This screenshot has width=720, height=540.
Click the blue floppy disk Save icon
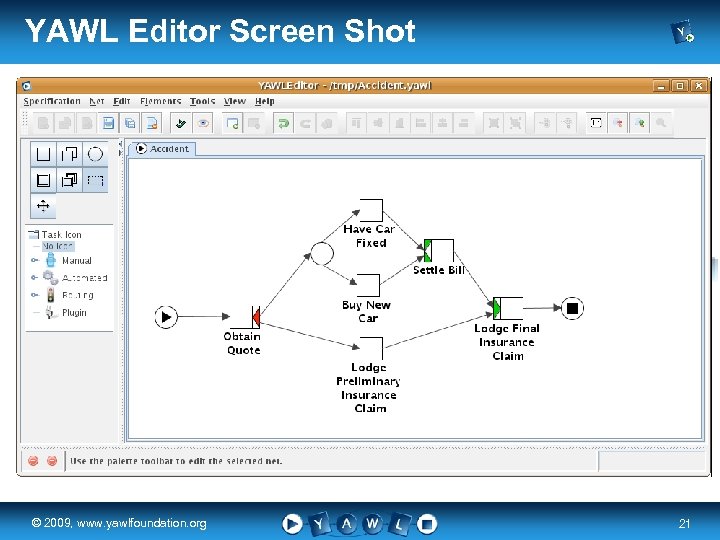pyautogui.click(x=108, y=123)
